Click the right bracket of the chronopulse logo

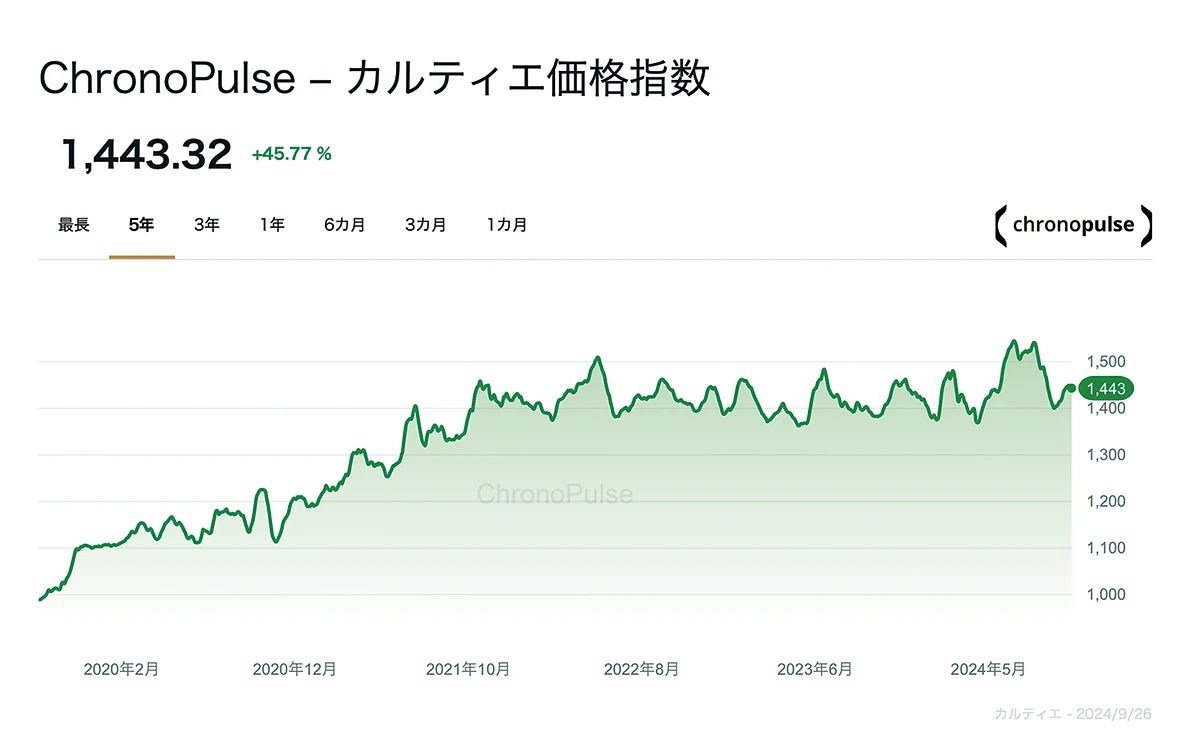pos(1146,224)
